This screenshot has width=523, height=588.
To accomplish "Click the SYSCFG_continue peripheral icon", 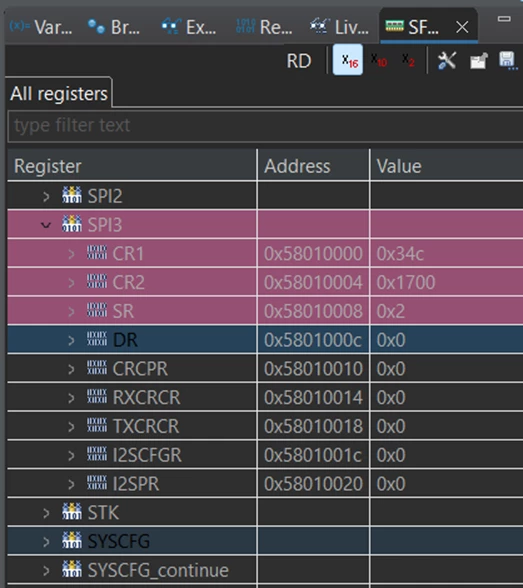I will (x=72, y=569).
